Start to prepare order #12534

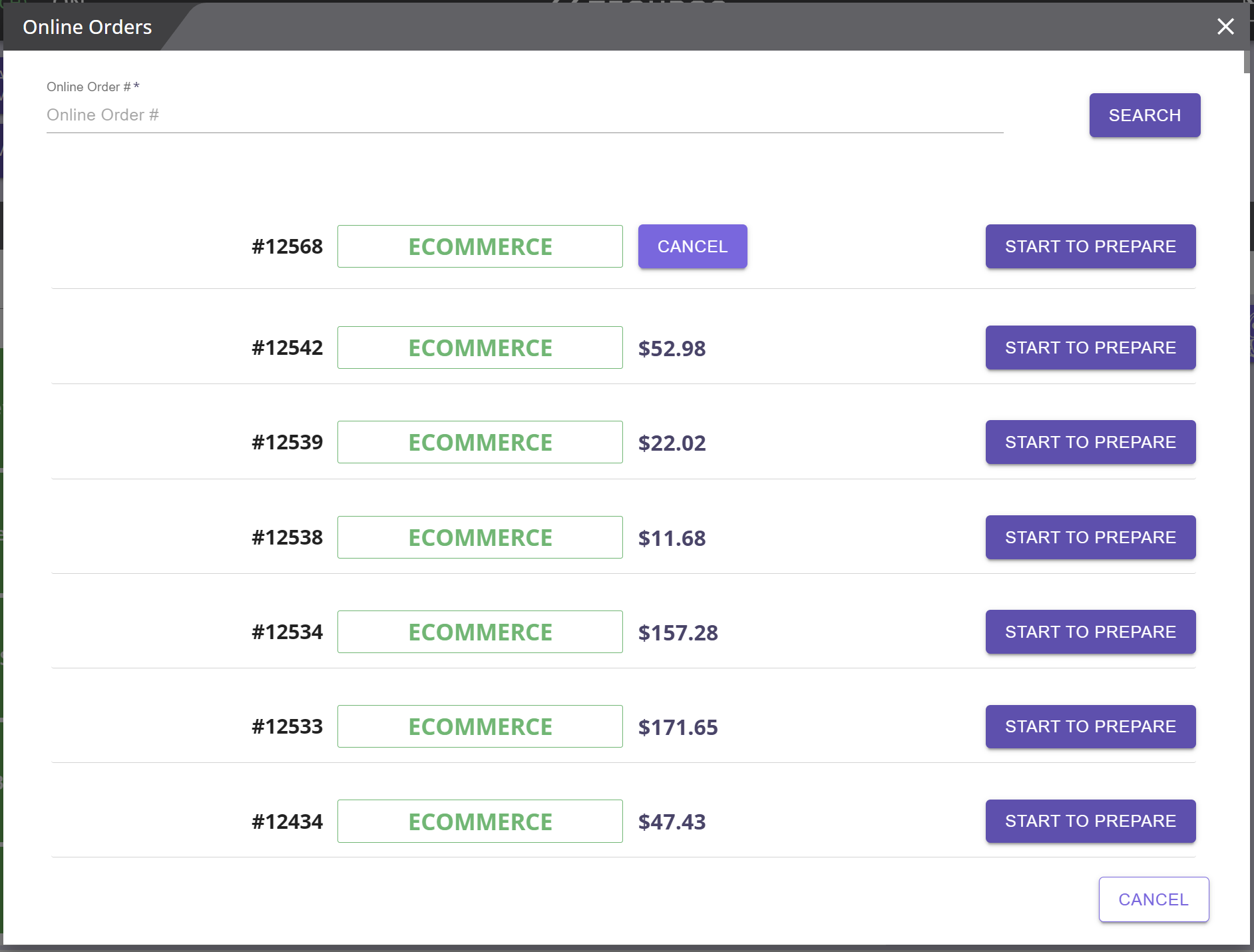pyautogui.click(x=1090, y=632)
